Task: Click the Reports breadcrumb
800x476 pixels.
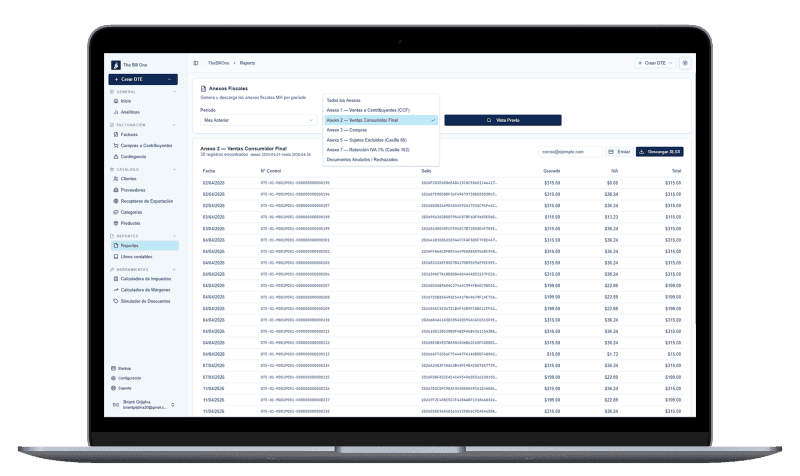Action: (247, 63)
